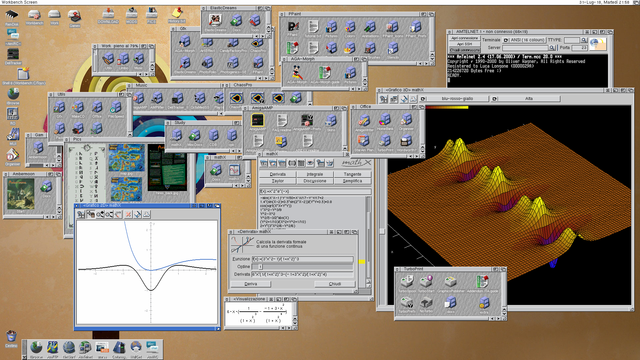Click the search icon beside the Server field
This screenshot has width=640, height=360.
(x=552, y=48)
